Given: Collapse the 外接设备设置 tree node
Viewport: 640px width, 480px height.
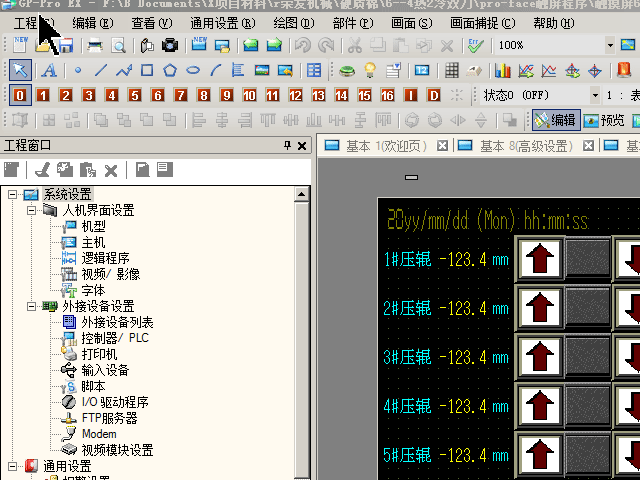Looking at the screenshot, I should (31, 306).
